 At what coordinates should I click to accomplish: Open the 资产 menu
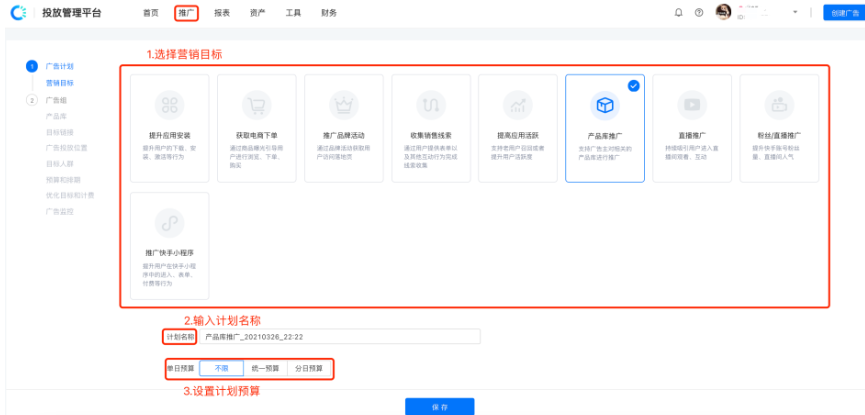pos(257,13)
